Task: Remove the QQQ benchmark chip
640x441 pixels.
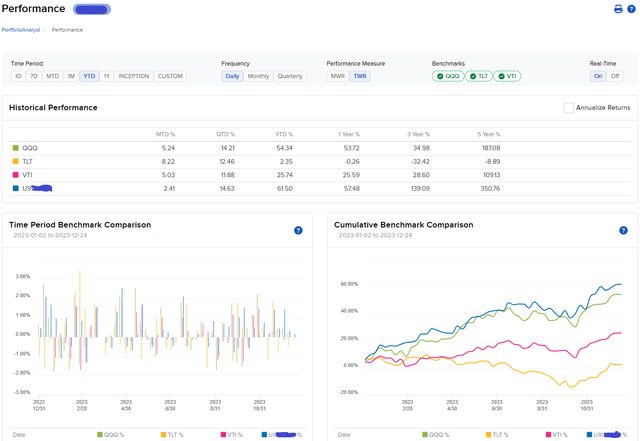Action: [x=447, y=76]
